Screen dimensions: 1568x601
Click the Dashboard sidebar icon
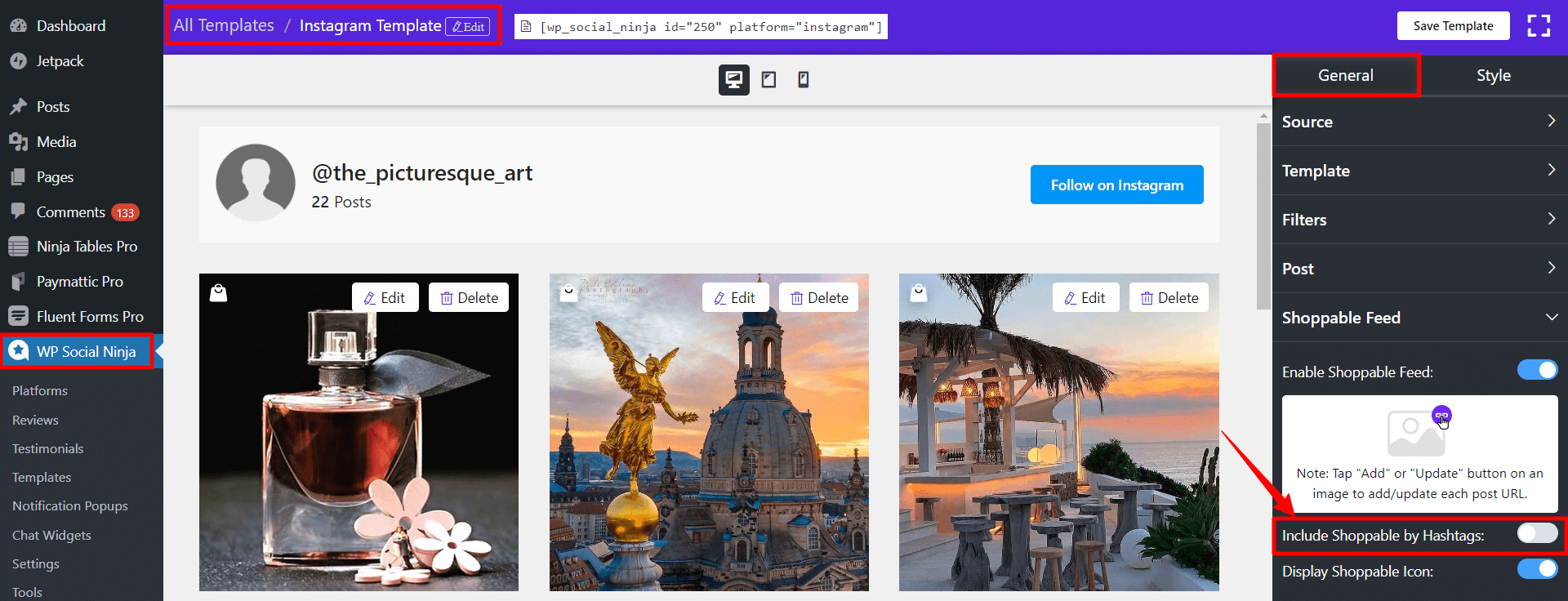point(18,25)
